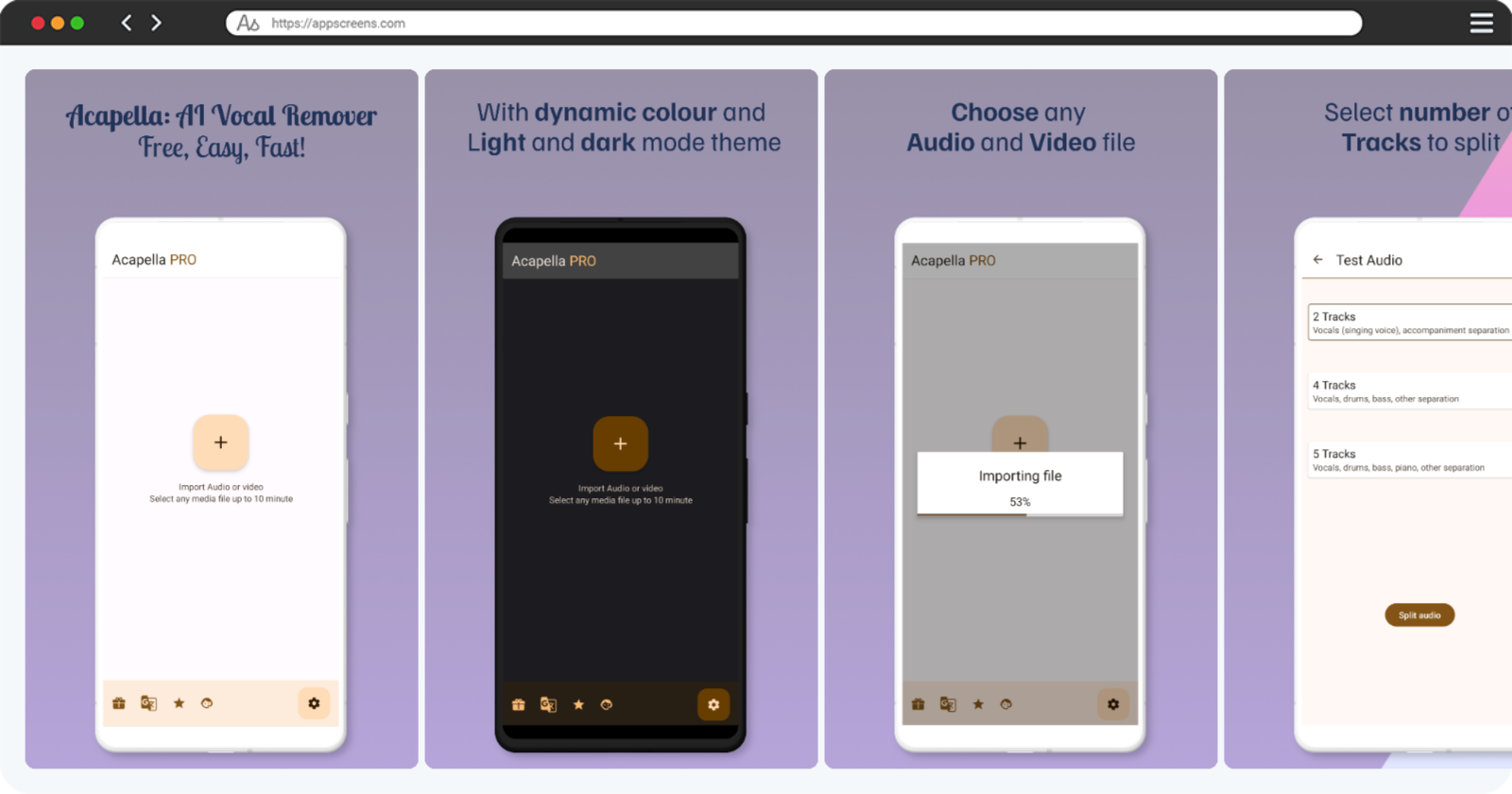
Task: Click 'Import Audio or video' text in the dark-mode phone
Action: click(621, 489)
